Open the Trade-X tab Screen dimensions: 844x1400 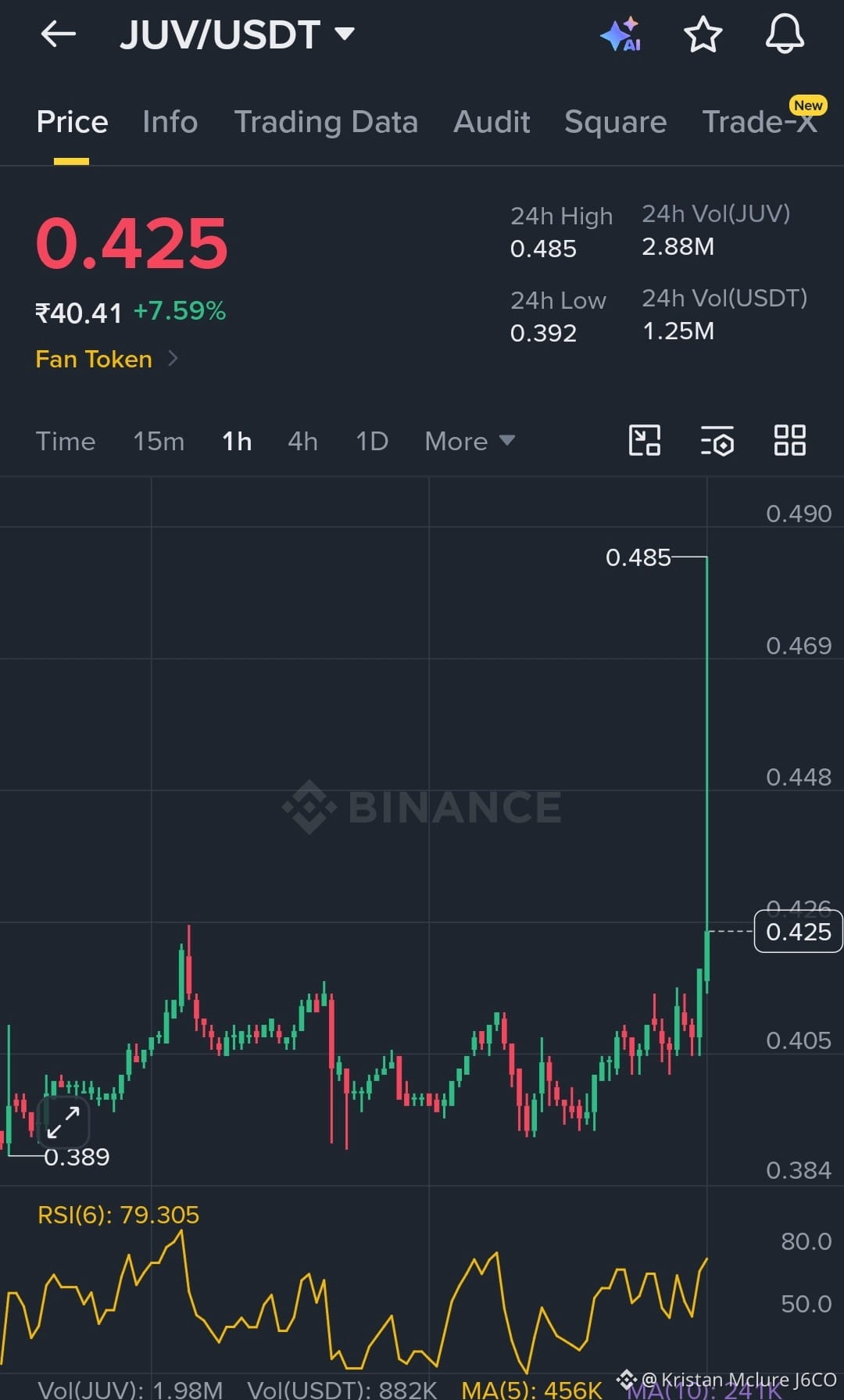[759, 122]
